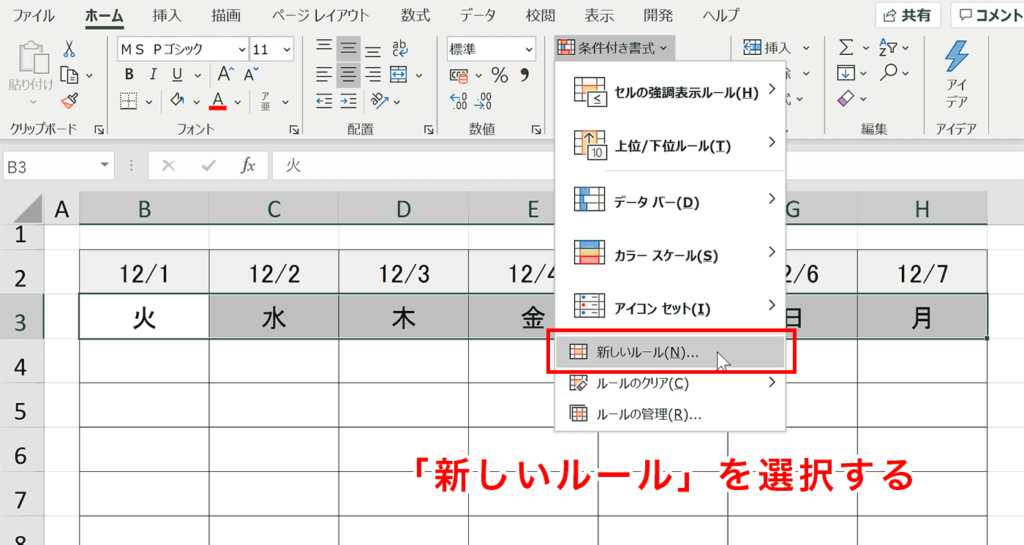Click the fill color paint bucket icon
The height and width of the screenshot is (545, 1024).
pyautogui.click(x=177, y=101)
